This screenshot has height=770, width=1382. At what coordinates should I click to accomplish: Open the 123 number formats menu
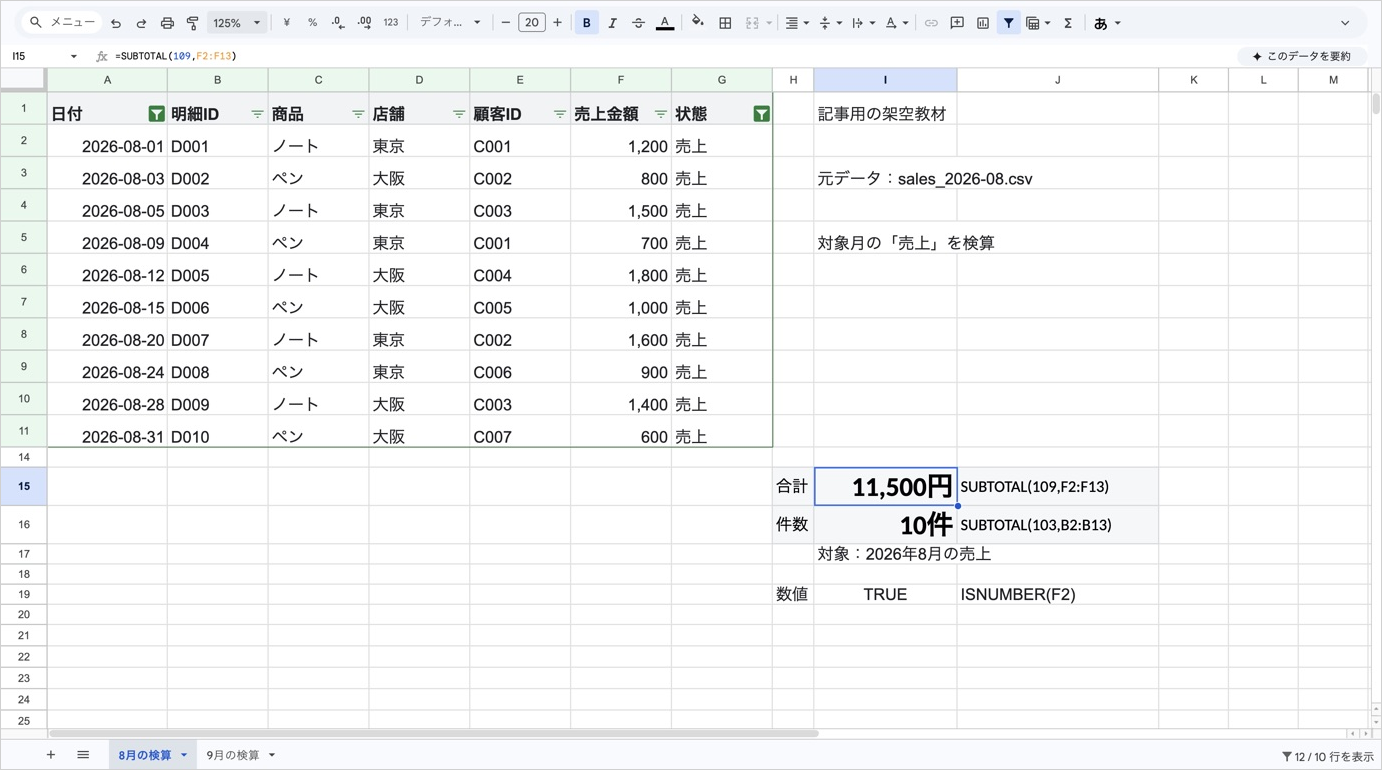tap(391, 23)
